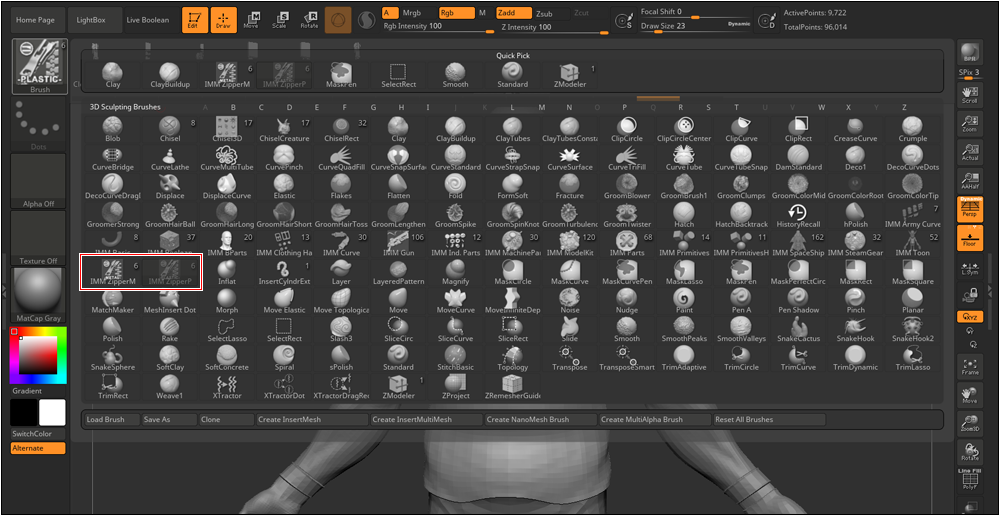The width and height of the screenshot is (1000, 516).
Task: Pick the Smooth brush in Quick Pick
Action: tap(455, 73)
